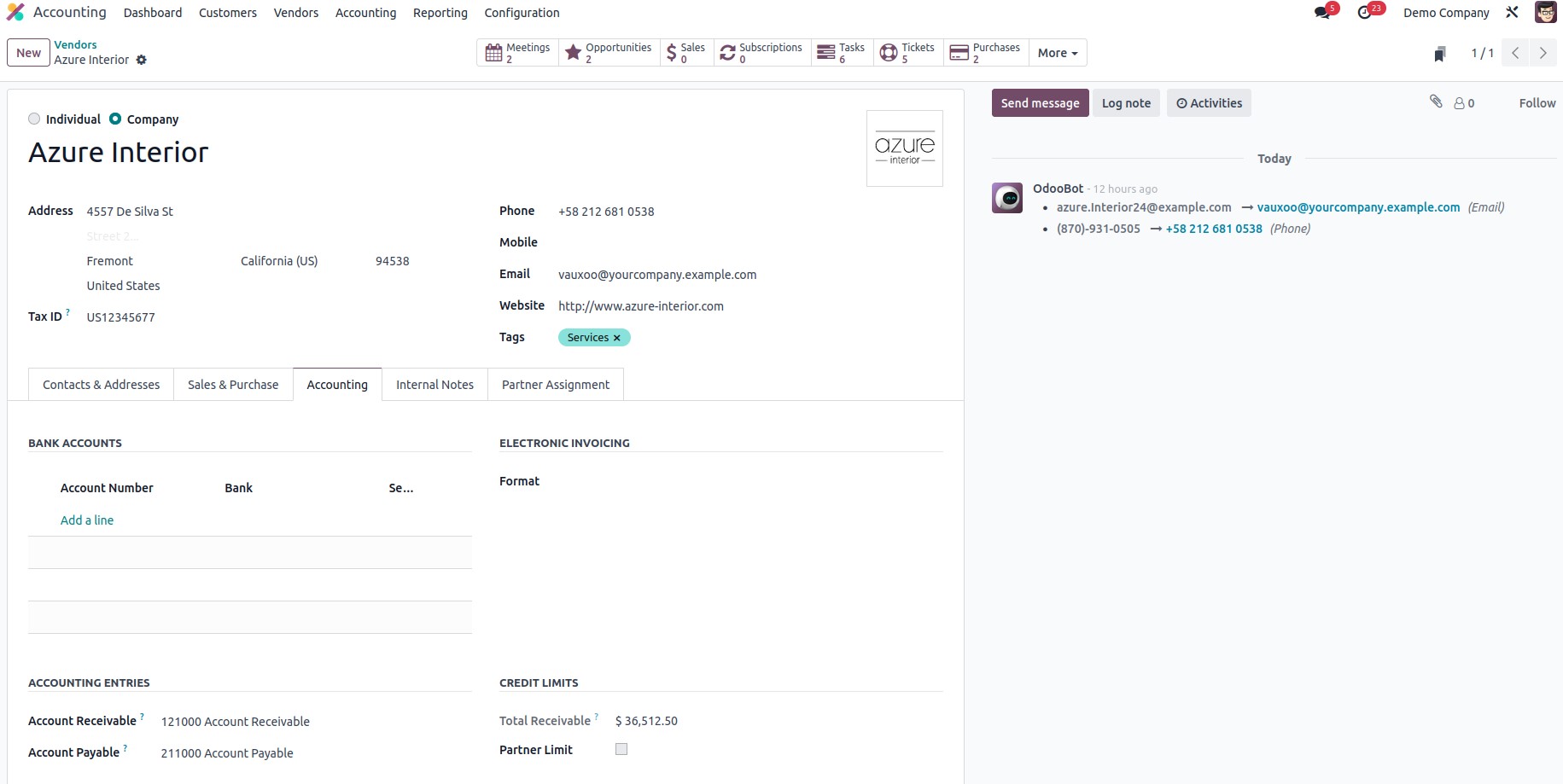
Task: Open the Vendors menu
Action: pos(296,13)
